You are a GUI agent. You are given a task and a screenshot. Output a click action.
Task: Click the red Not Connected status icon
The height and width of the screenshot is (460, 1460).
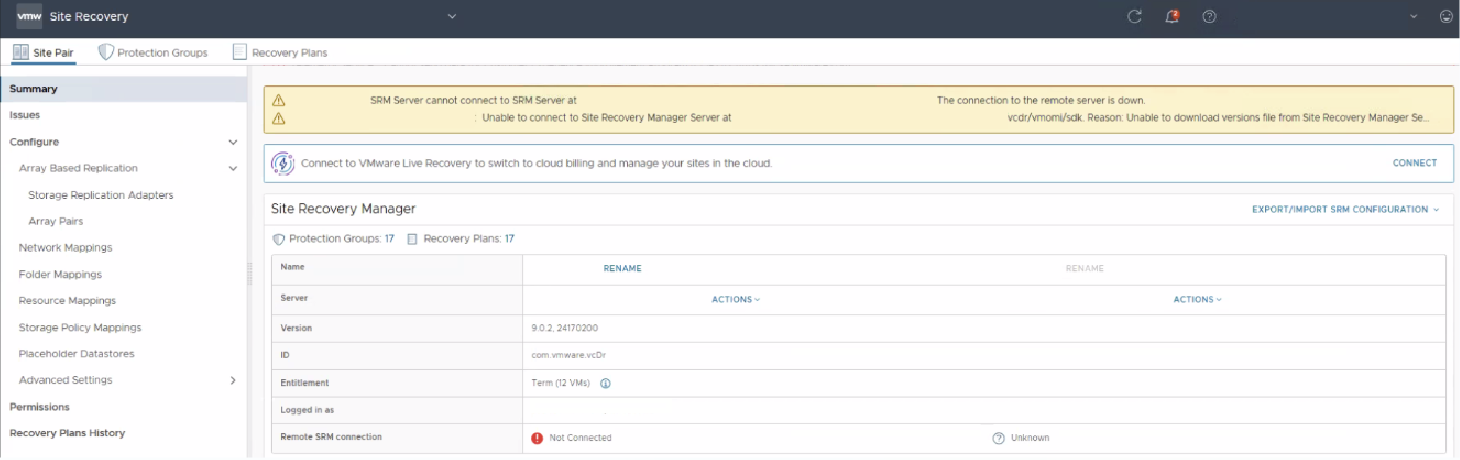537,438
